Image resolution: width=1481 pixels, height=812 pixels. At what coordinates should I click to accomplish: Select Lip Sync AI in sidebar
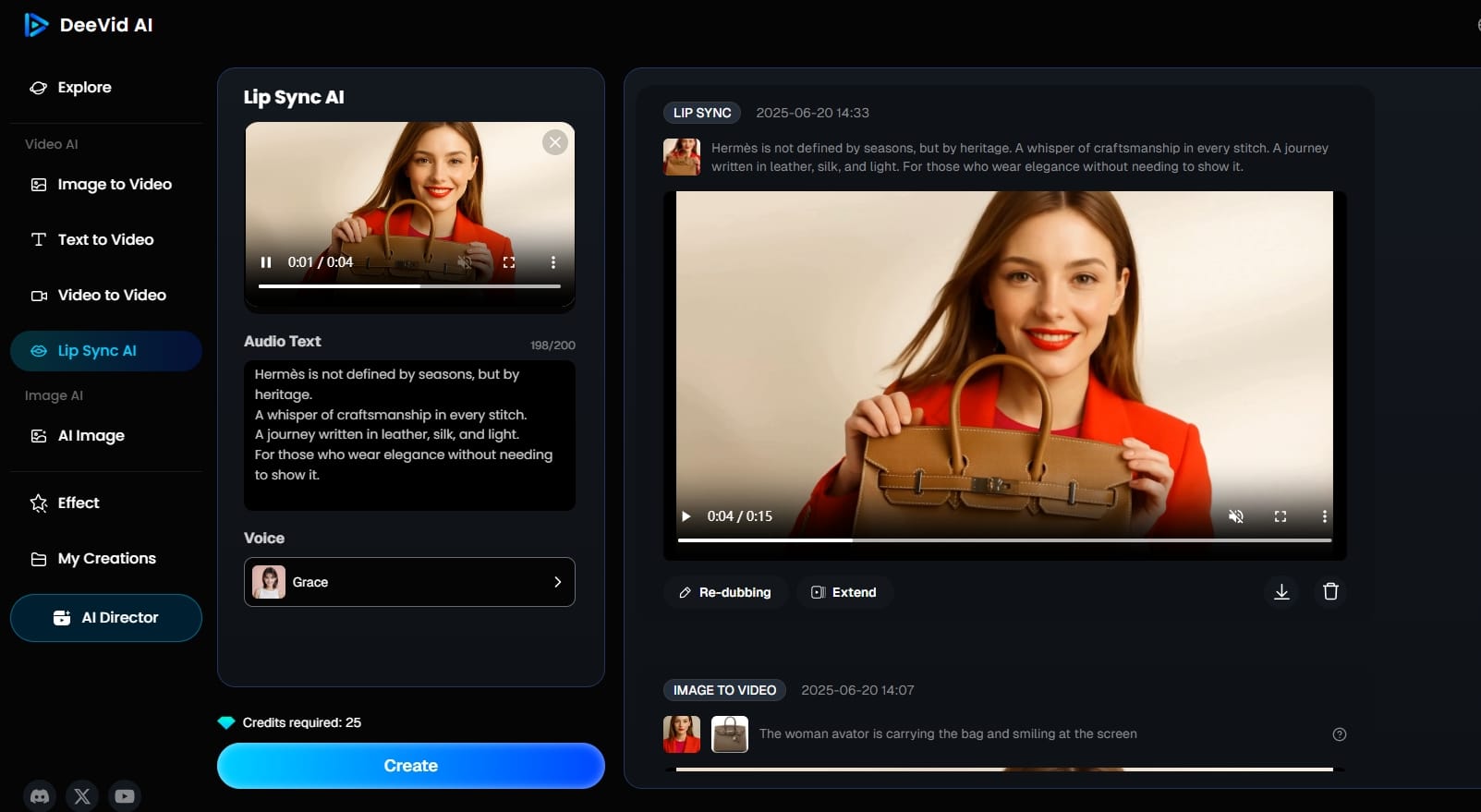[x=106, y=351]
